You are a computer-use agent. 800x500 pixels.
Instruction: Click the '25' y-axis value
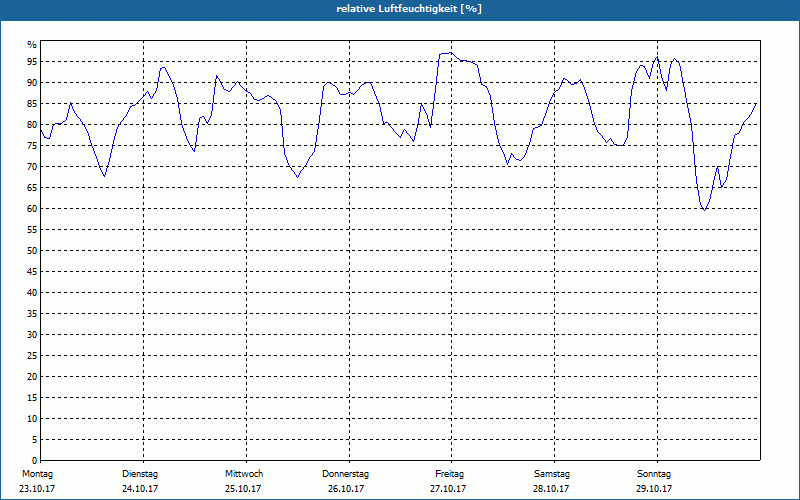pyautogui.click(x=32, y=356)
